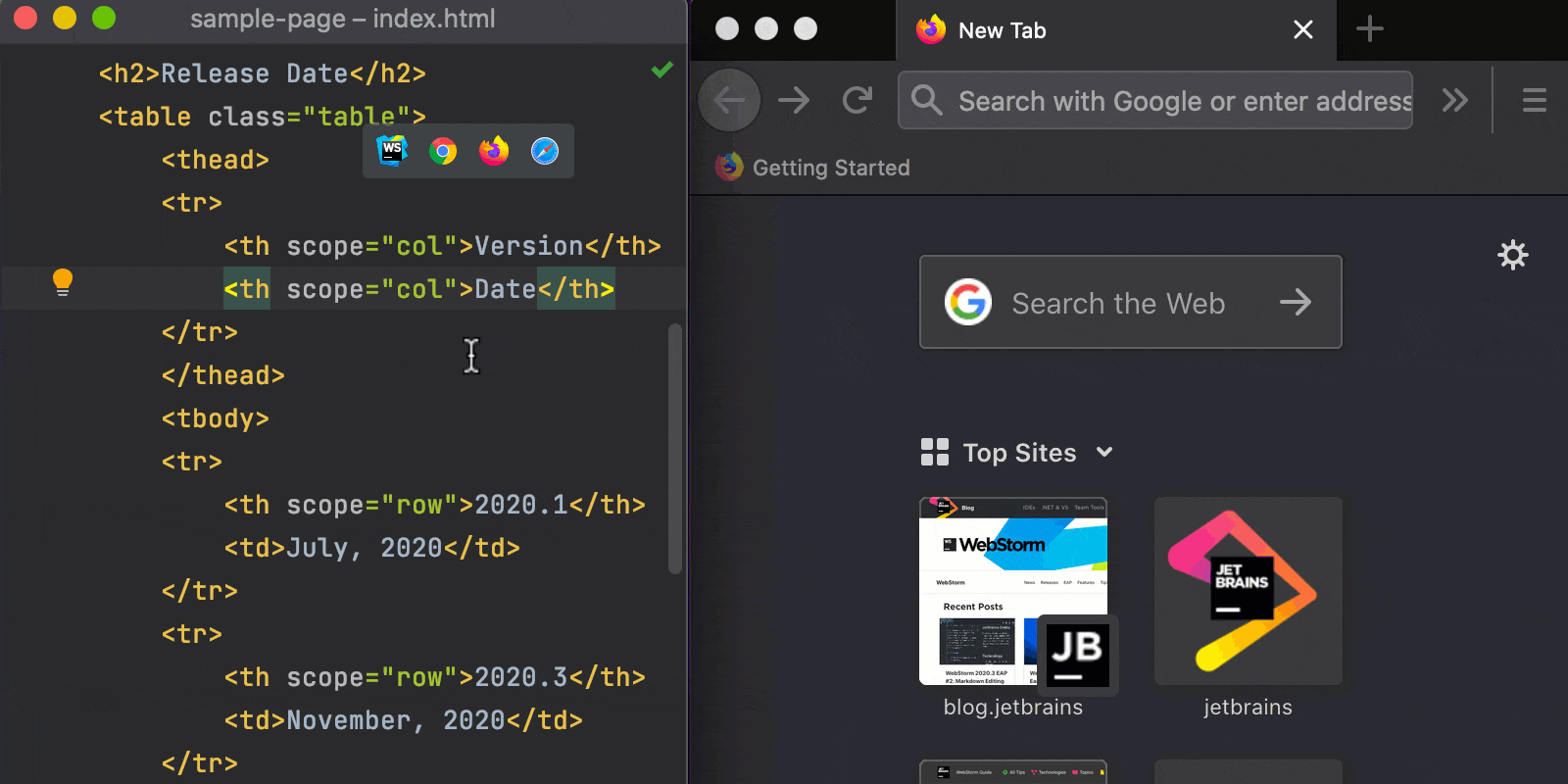Open a new Firefox tab with plus
This screenshot has height=784, width=1568.
(x=1370, y=29)
